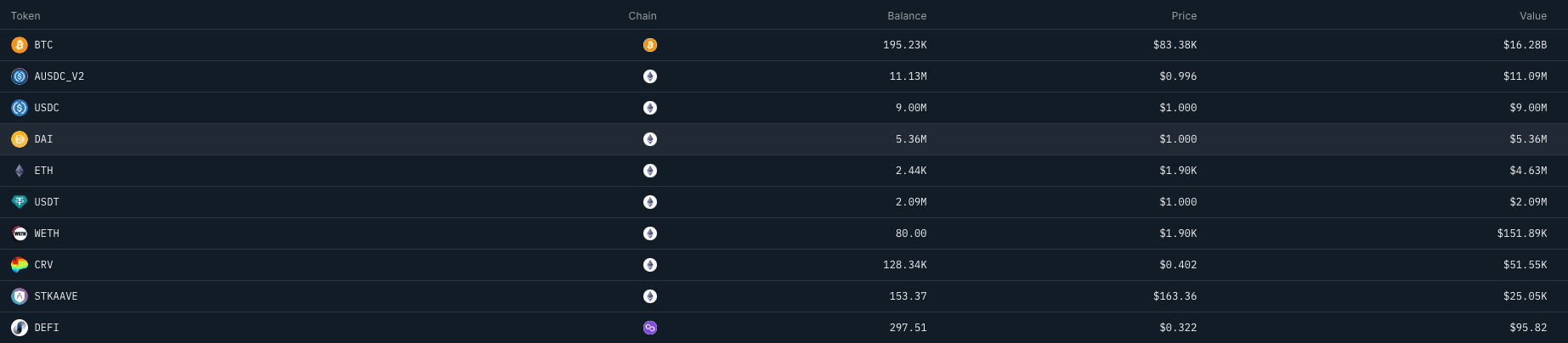Screen dimensions: 1568x343
Task: Click the Ethereum chain icon for USDC
Action: (x=650, y=108)
